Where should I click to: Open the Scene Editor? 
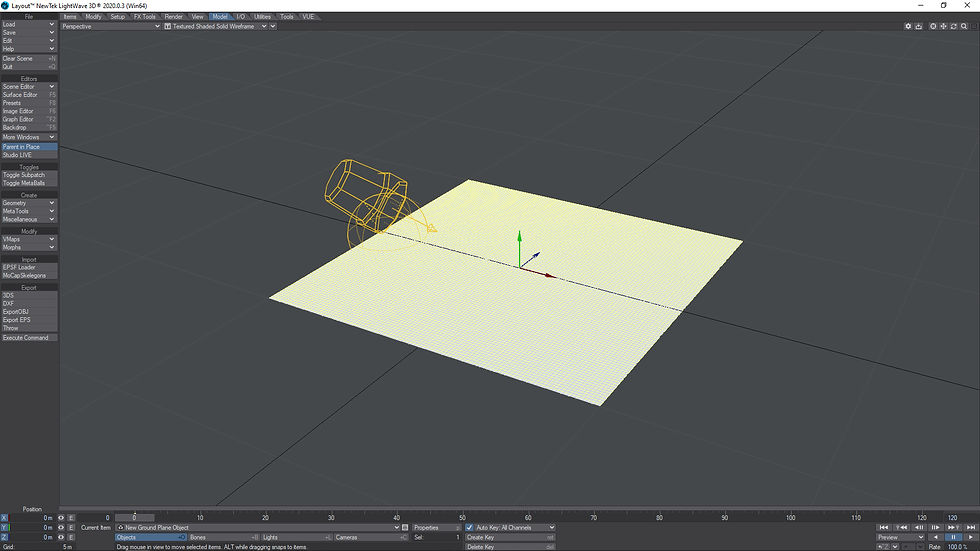tap(29, 87)
